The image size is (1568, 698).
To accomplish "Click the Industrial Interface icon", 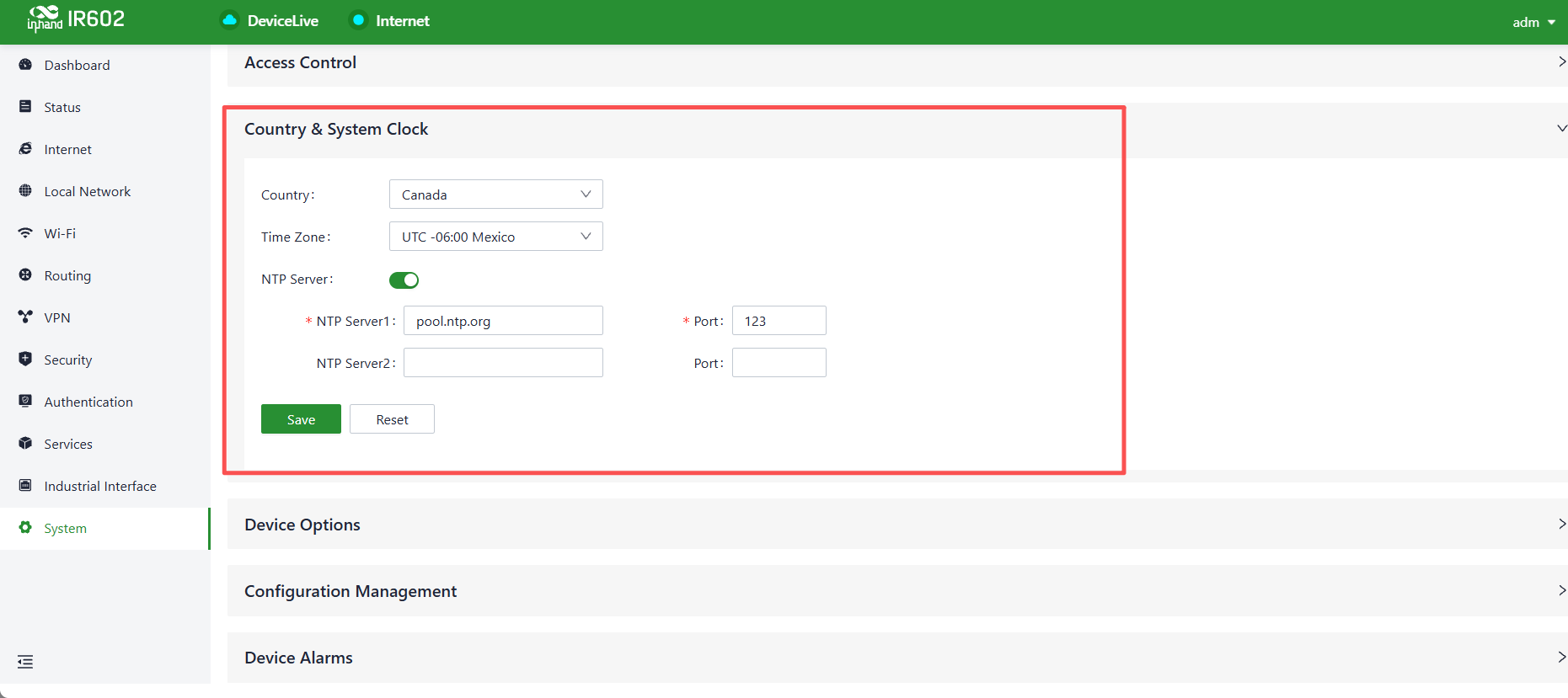I will coord(25,486).
